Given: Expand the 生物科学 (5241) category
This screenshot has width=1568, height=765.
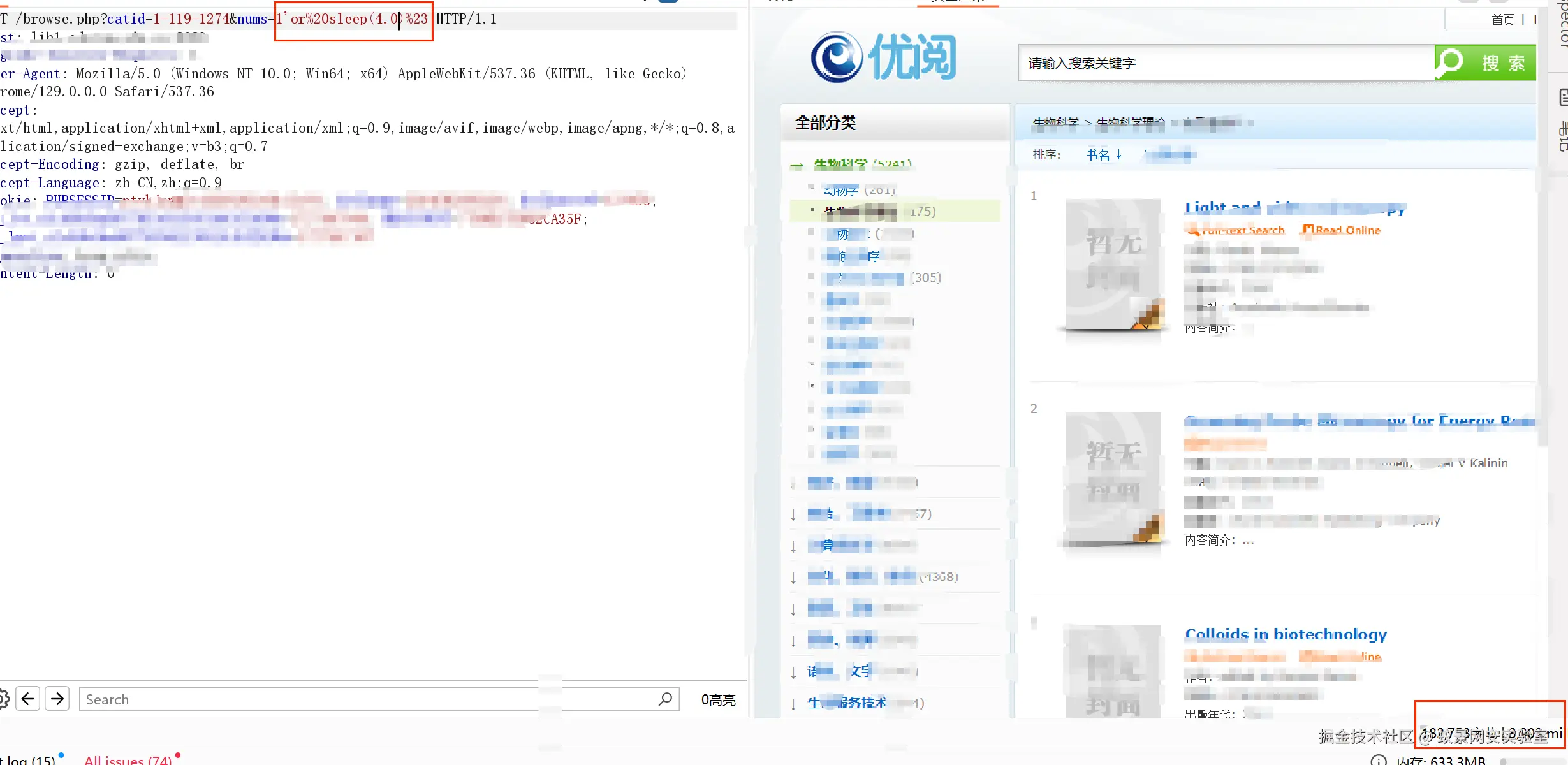Looking at the screenshot, I should point(842,164).
